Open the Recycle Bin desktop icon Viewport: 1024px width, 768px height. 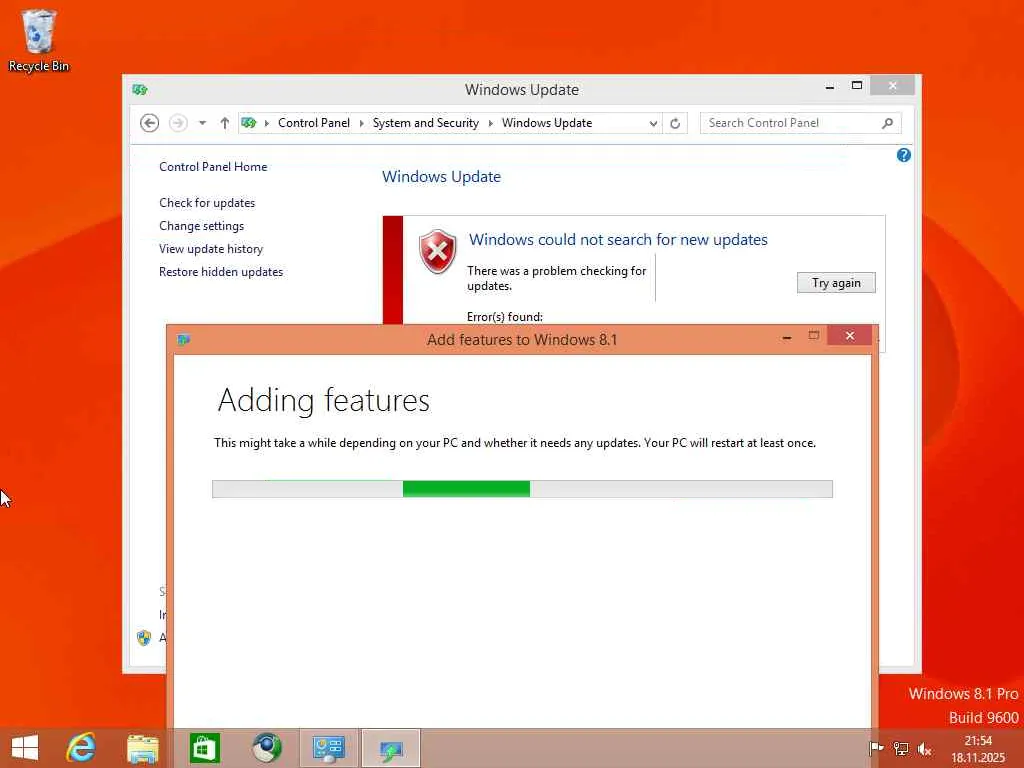(39, 40)
